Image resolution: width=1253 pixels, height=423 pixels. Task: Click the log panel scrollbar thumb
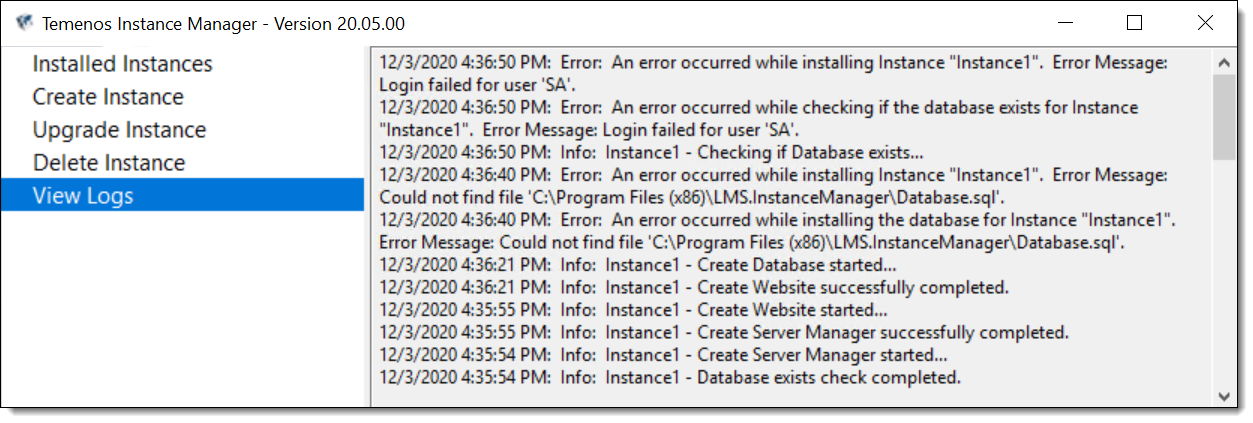tap(1224, 118)
